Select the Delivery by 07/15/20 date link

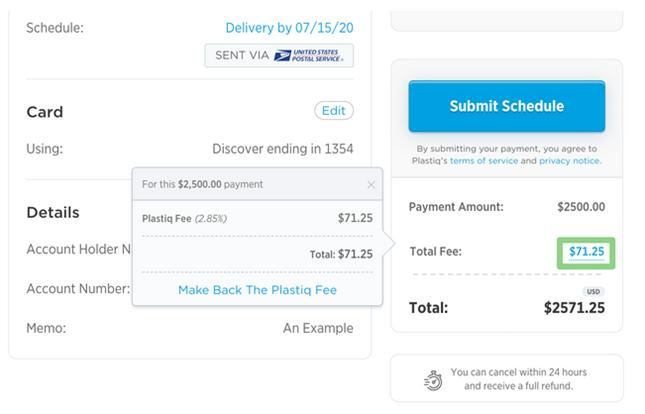point(289,28)
